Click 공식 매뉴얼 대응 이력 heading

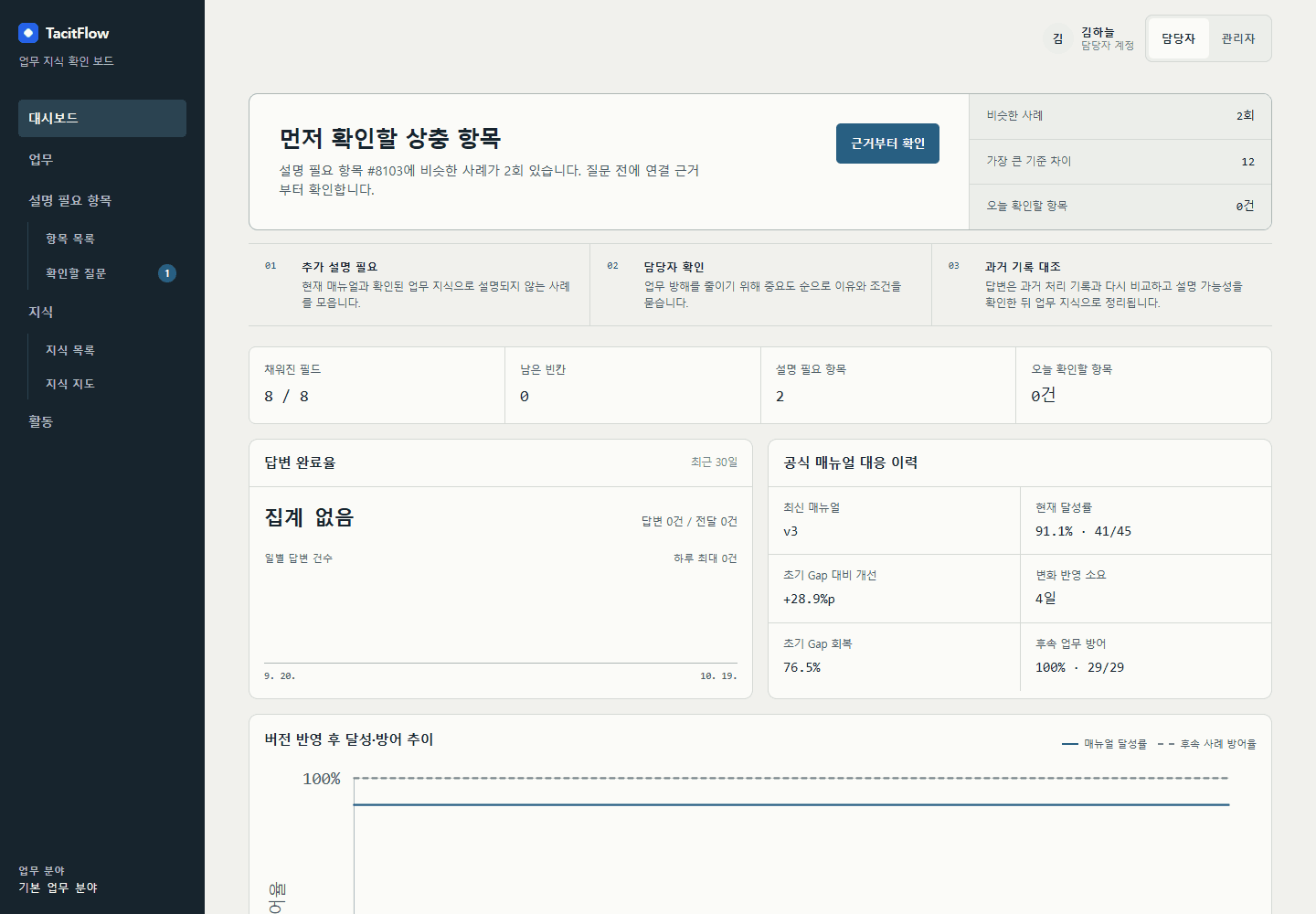pos(850,462)
